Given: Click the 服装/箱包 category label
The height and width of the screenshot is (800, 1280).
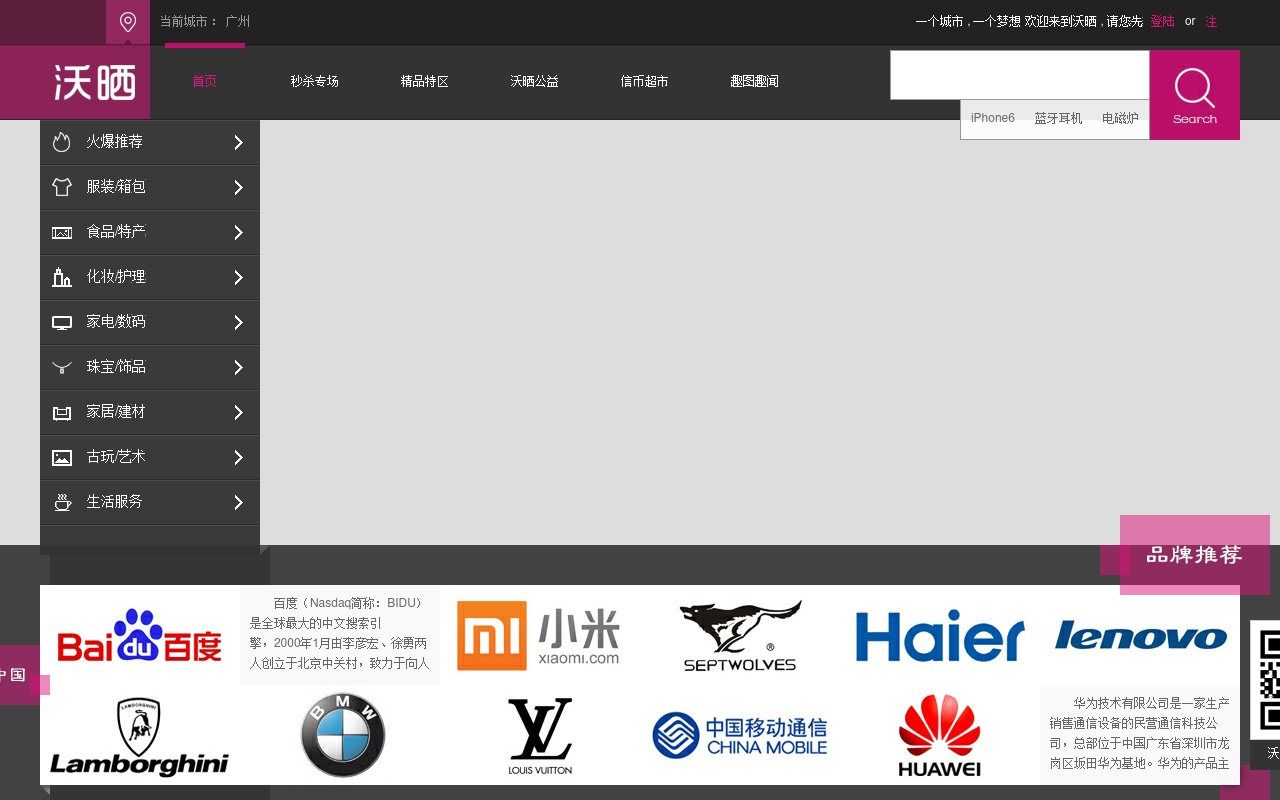Looking at the screenshot, I should 116,187.
